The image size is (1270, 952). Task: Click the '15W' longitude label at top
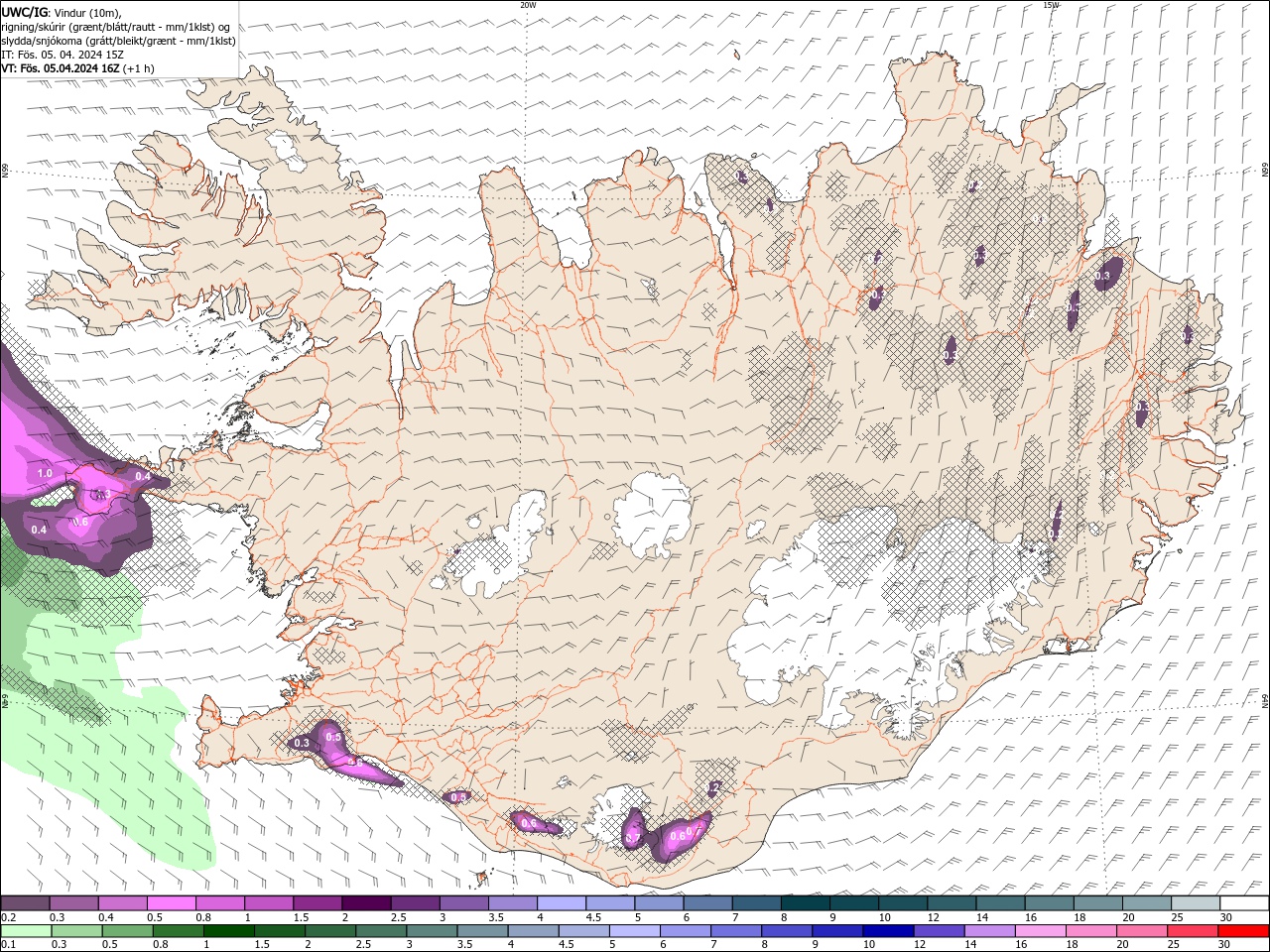(1051, 5)
